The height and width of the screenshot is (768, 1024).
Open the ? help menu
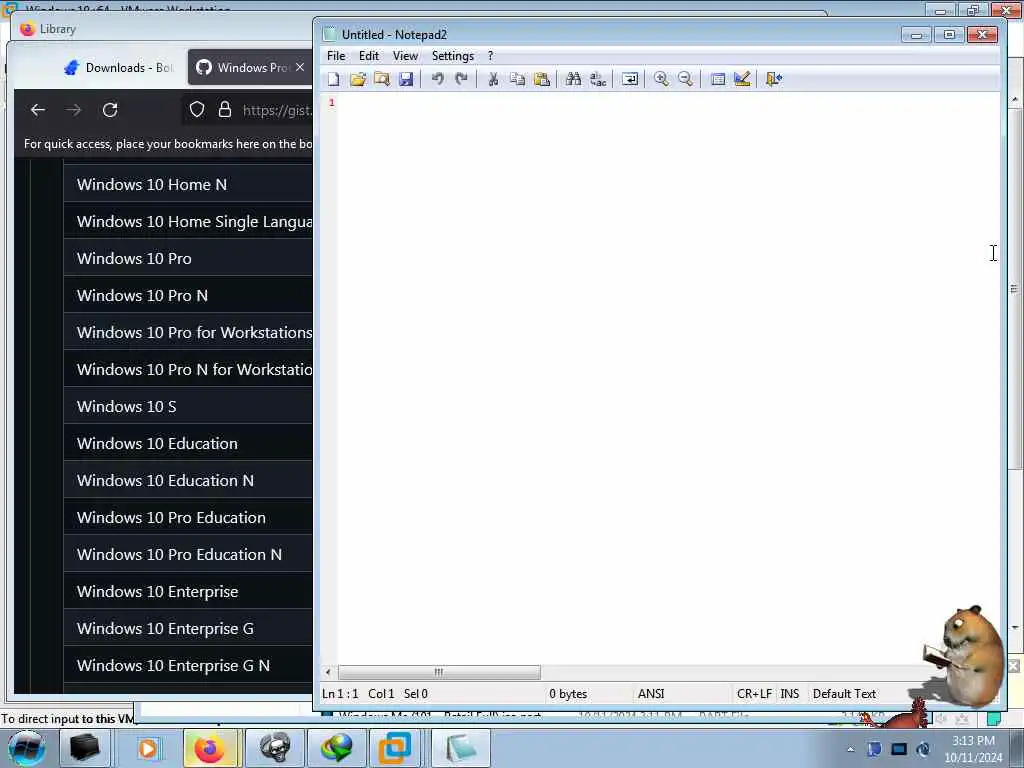tap(490, 56)
